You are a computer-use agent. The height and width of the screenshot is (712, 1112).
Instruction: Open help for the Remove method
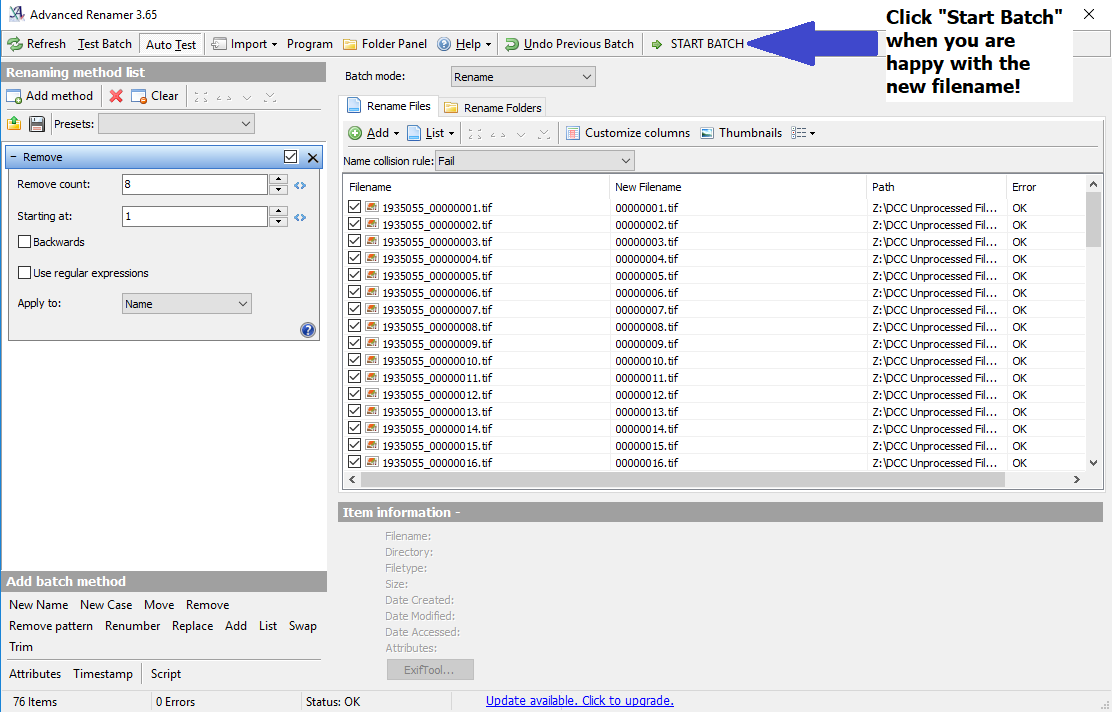coord(307,330)
